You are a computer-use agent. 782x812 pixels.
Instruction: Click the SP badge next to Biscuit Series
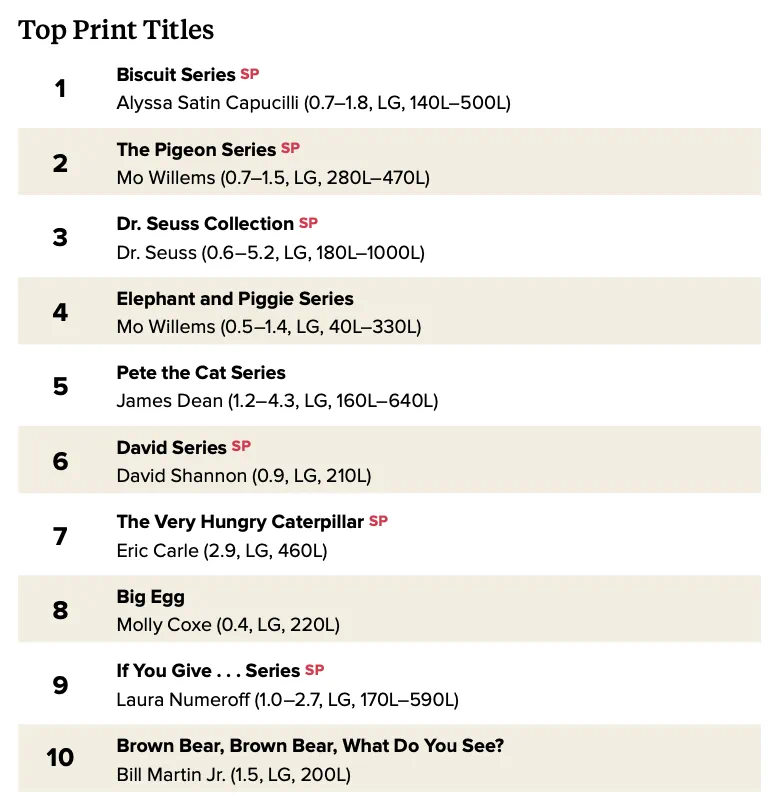(250, 74)
